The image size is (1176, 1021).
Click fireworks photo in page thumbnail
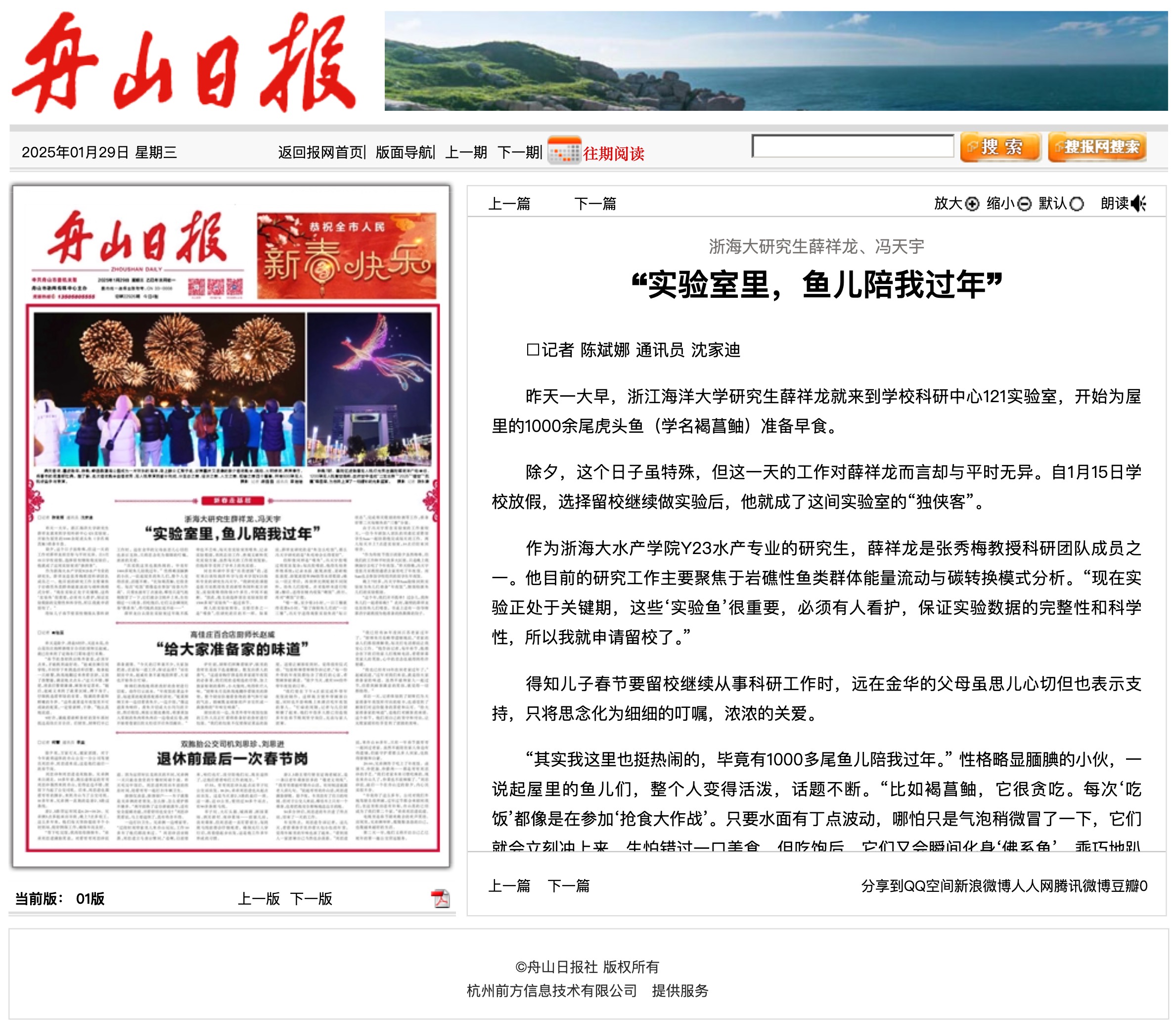[x=169, y=389]
